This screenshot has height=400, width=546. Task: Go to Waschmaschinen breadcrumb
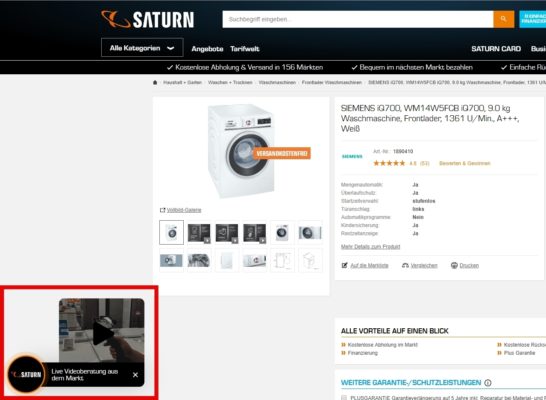(x=277, y=83)
